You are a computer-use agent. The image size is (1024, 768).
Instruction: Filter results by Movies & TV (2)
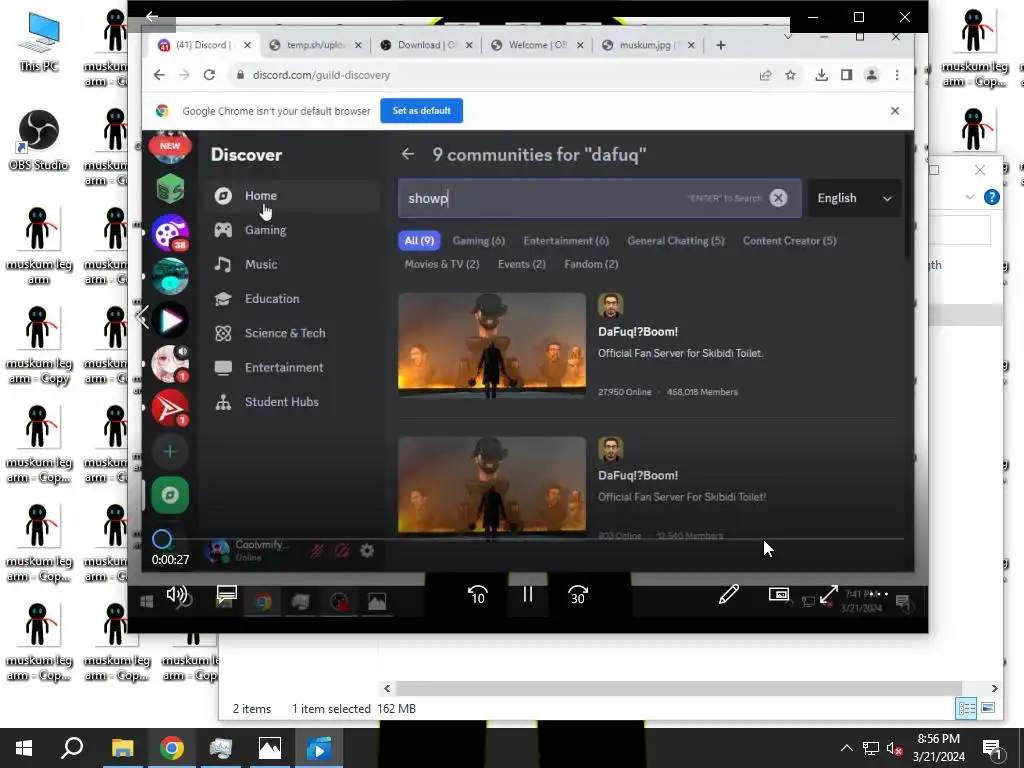441,264
